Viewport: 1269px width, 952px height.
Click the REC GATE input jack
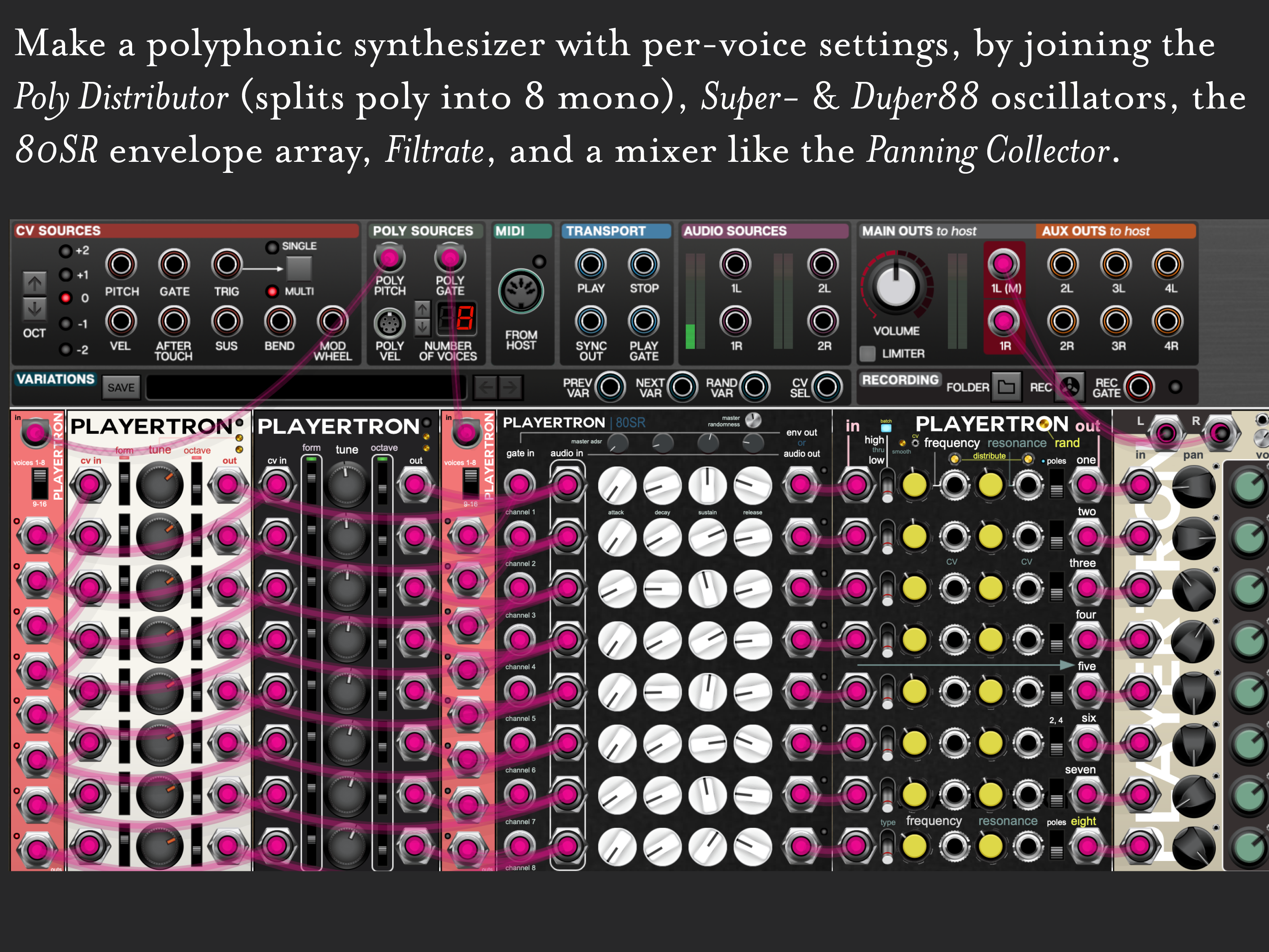[1139, 387]
